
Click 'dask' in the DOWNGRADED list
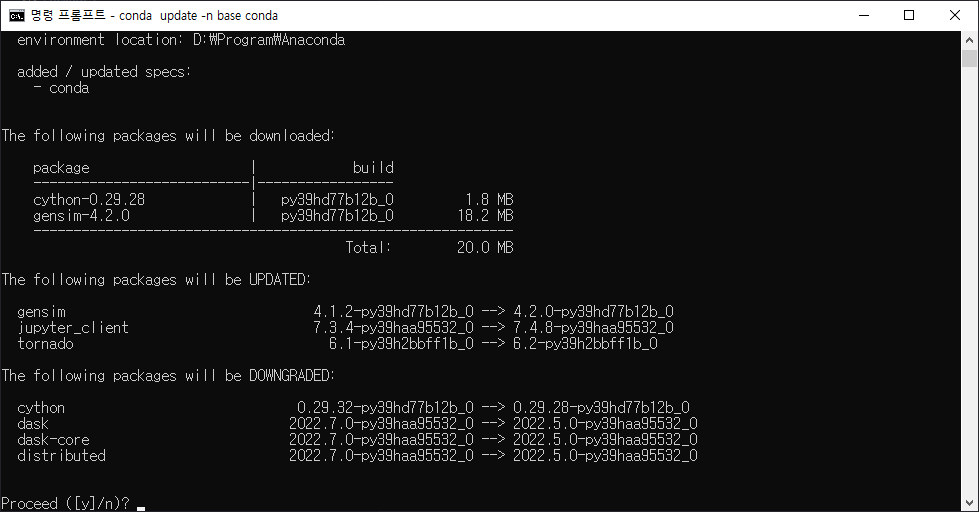click(x=32, y=423)
